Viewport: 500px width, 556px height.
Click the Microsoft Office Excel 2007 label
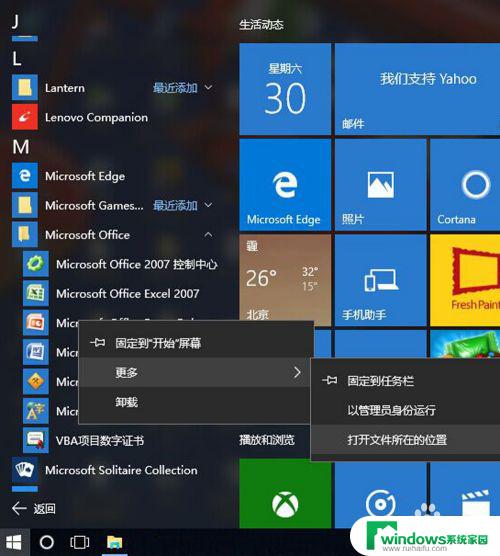(128, 294)
